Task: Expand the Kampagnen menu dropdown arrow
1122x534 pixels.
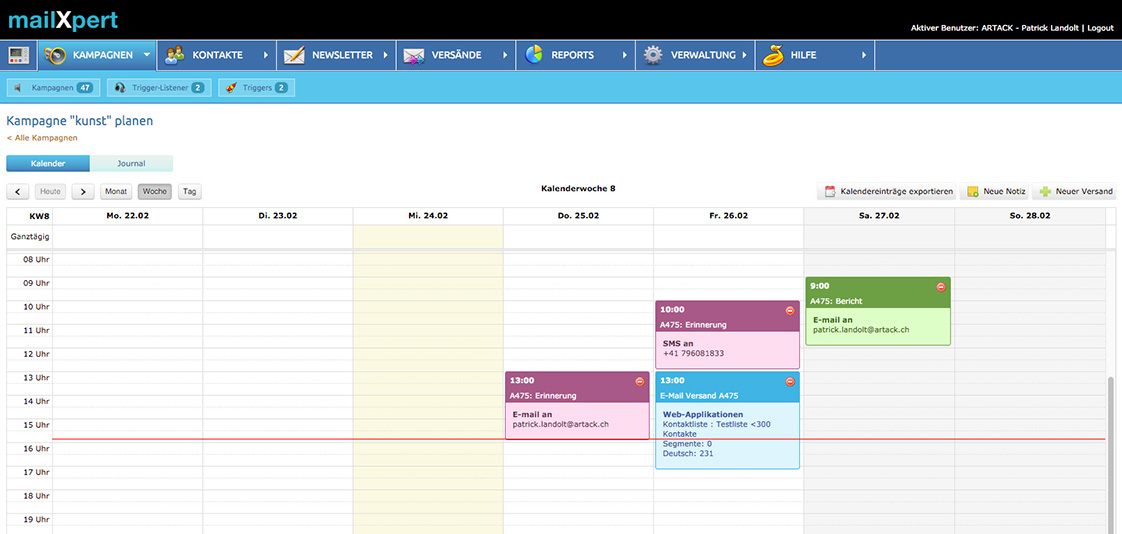Action: 147,55
